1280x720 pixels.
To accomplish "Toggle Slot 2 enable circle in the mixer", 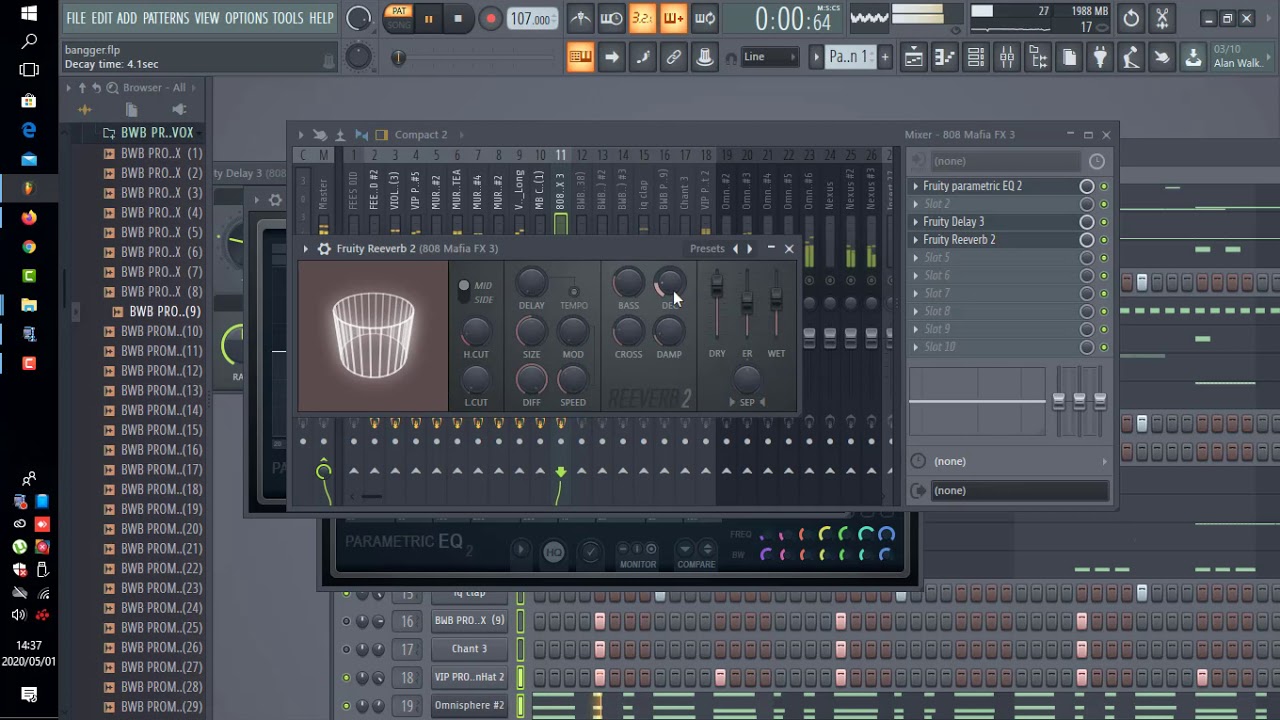I will (1086, 204).
